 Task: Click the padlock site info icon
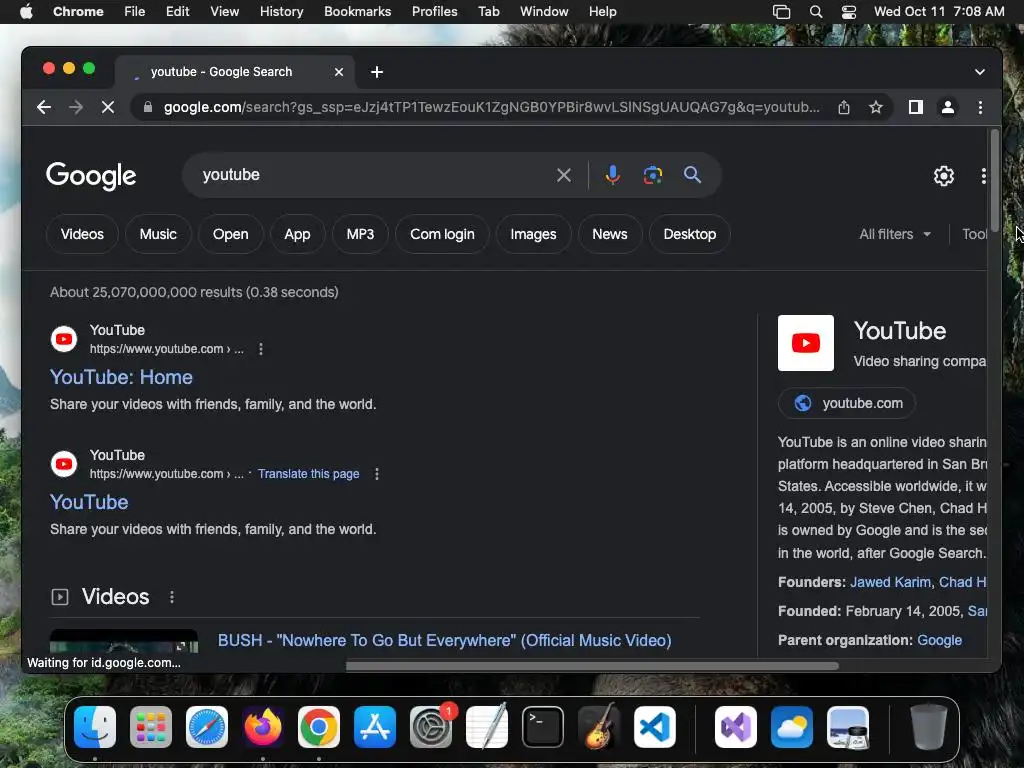coord(148,107)
